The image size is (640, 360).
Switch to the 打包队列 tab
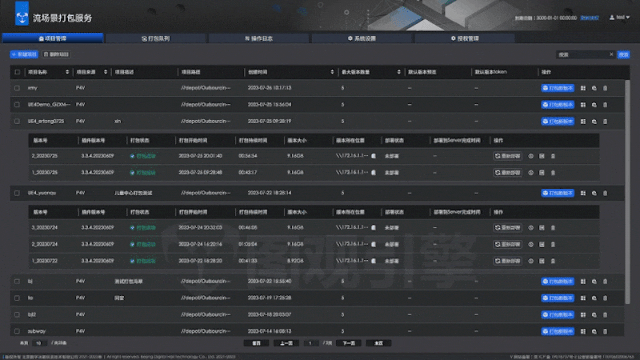tap(156, 38)
